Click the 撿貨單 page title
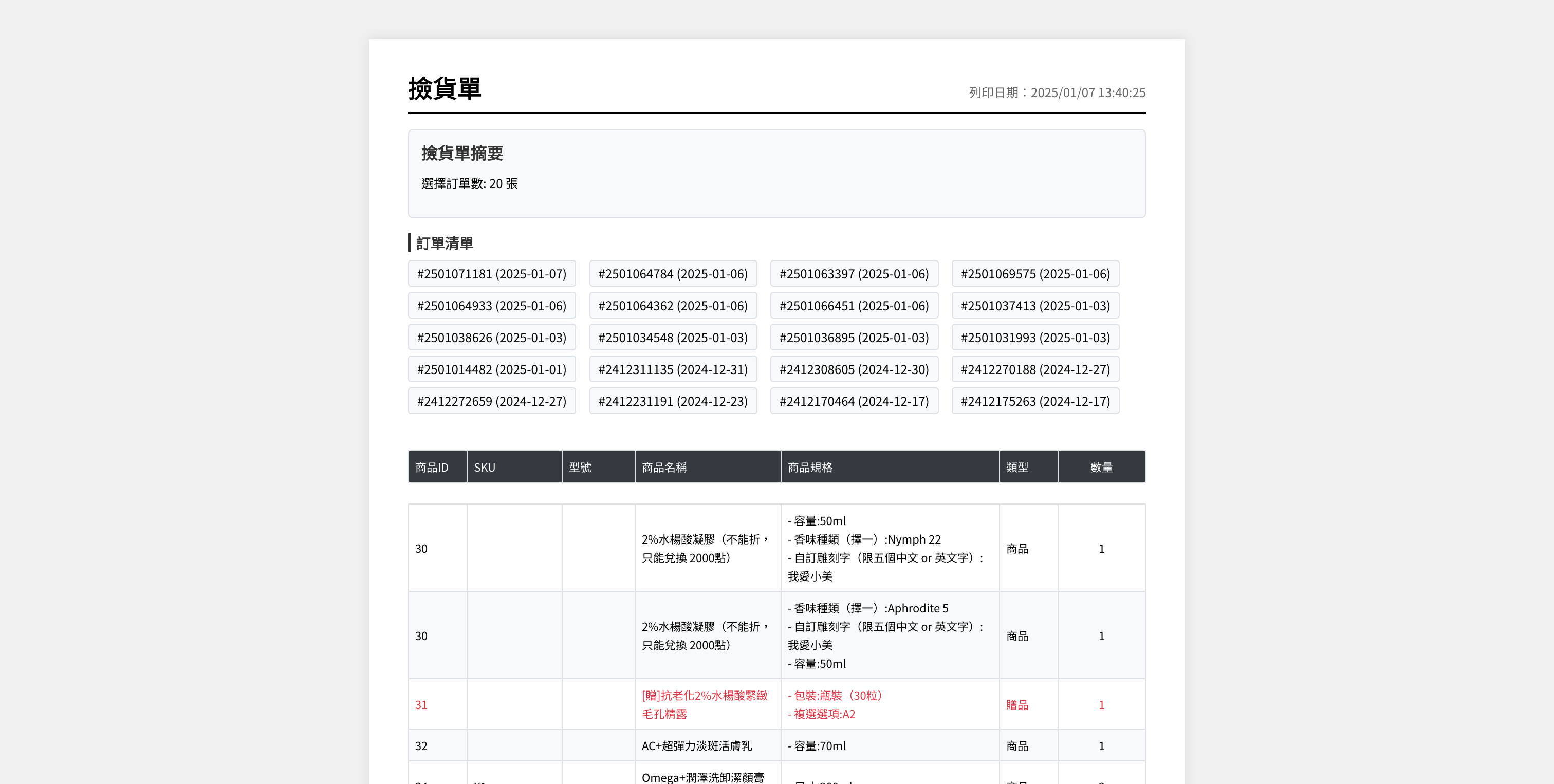Screen dimensions: 1554x784 [445, 89]
